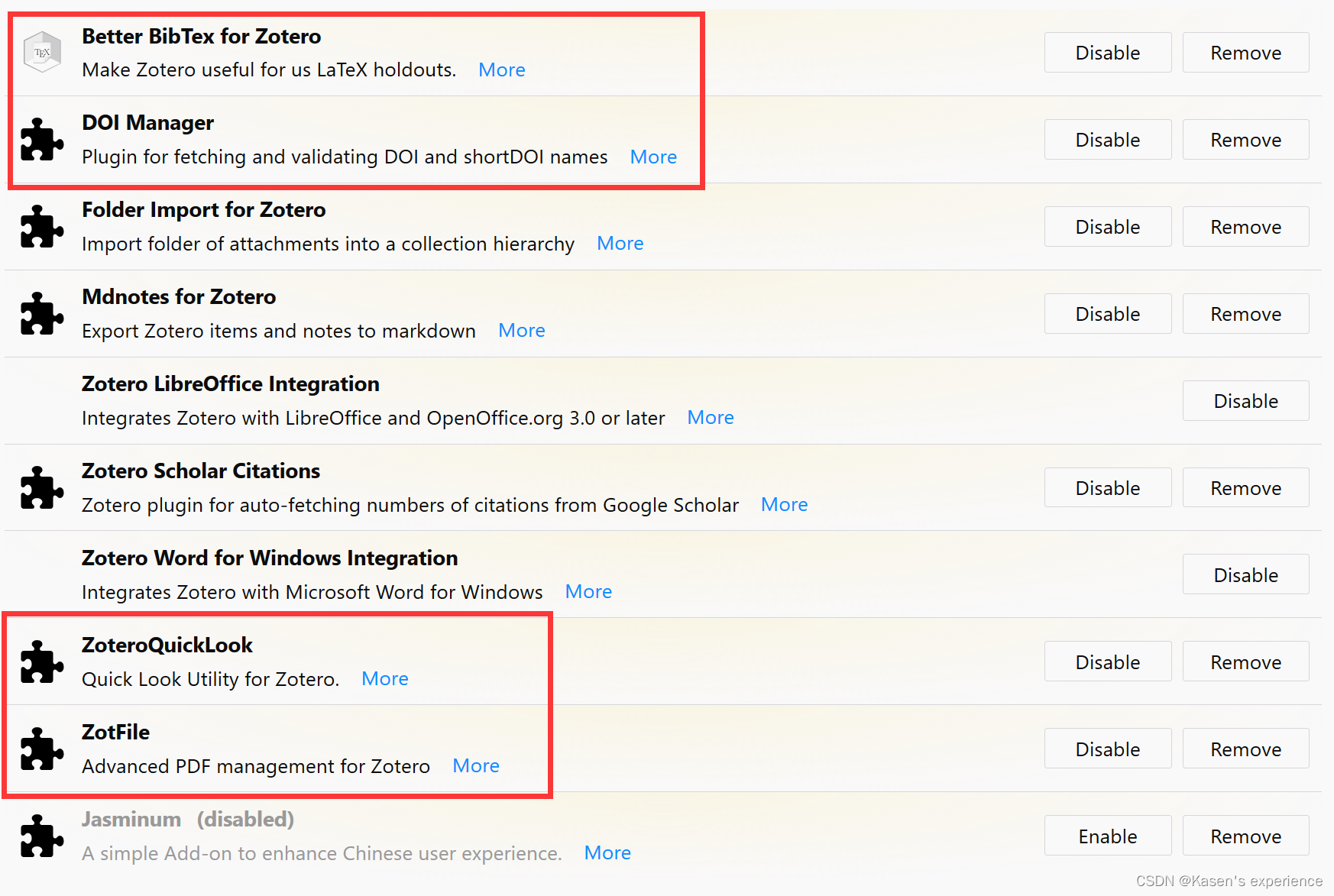Disable Zotero Scholar Citations
This screenshot has height=896, width=1334.
pos(1108,488)
